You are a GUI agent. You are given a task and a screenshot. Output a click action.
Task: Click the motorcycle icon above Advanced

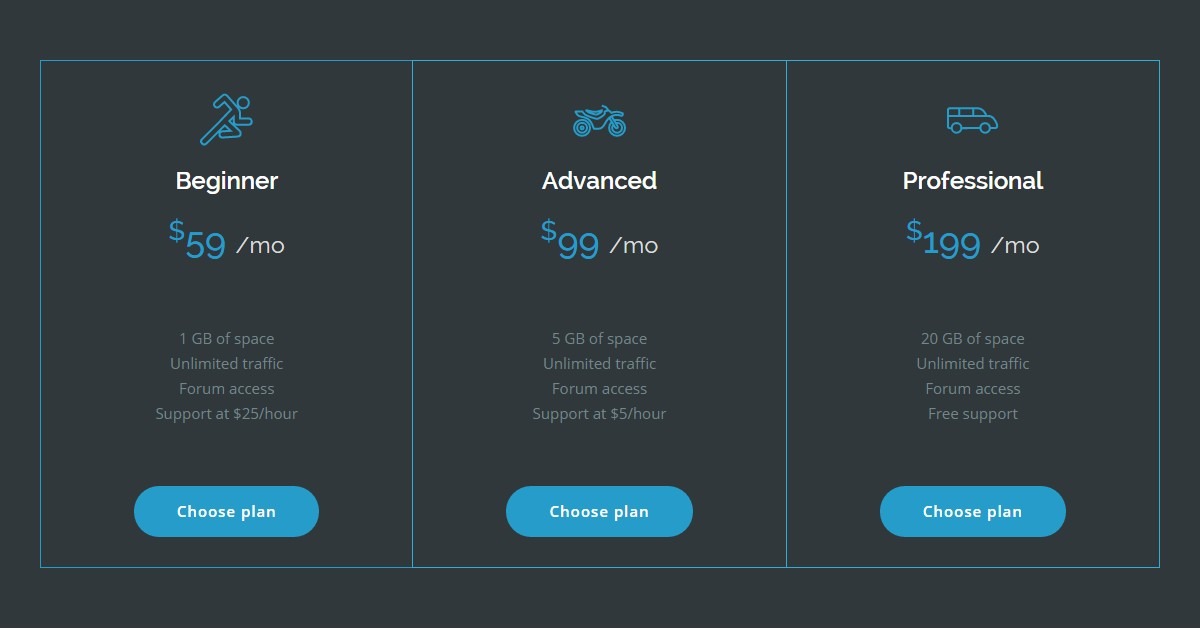[599, 121]
